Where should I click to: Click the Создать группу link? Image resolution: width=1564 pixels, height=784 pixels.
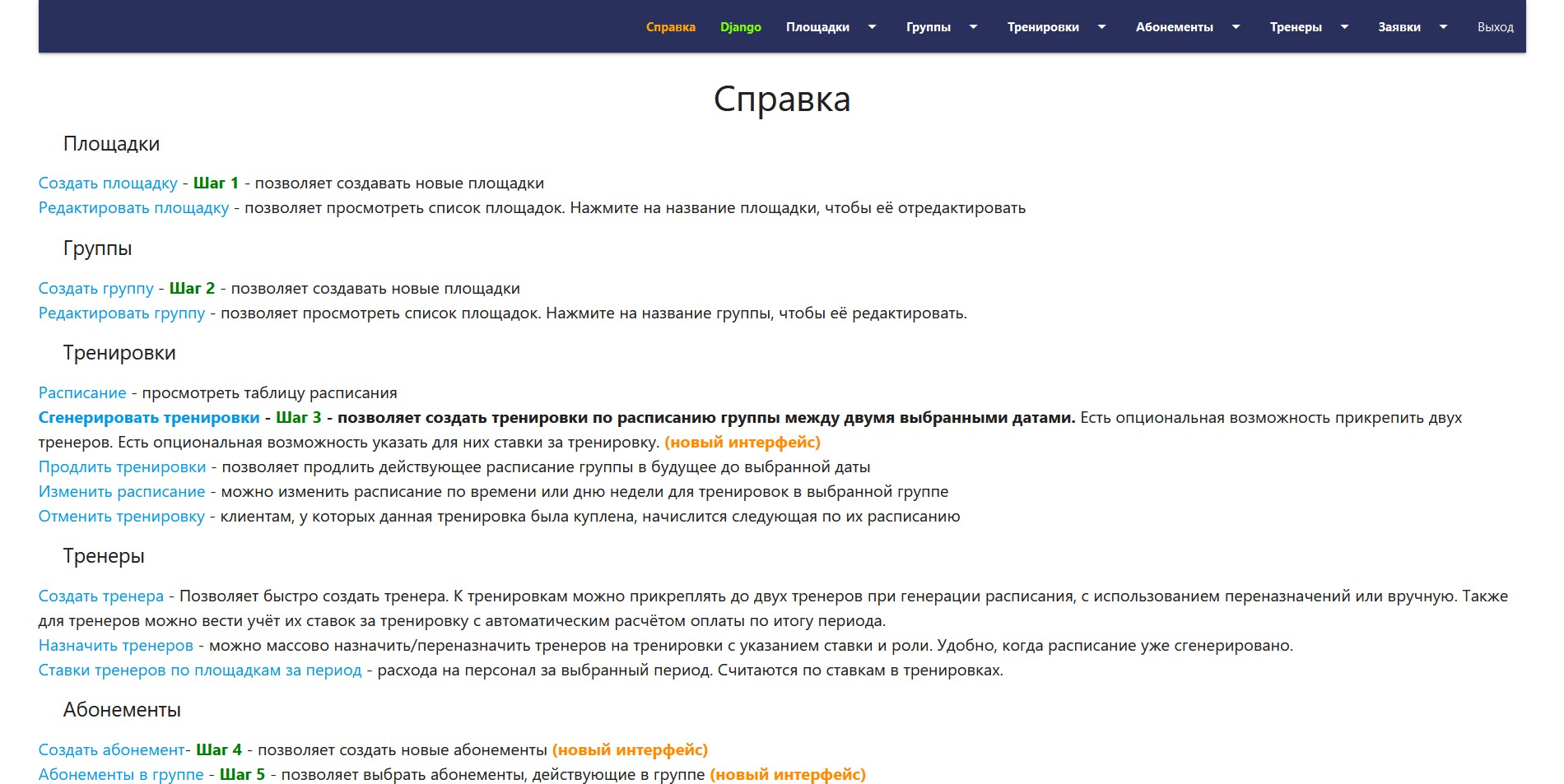pos(95,289)
